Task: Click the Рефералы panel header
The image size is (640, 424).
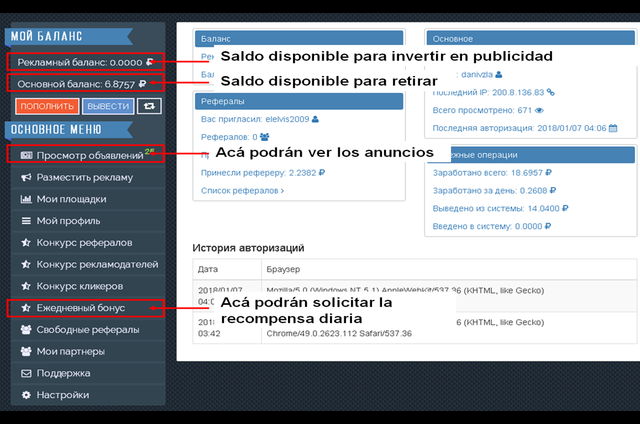Action: 299,101
